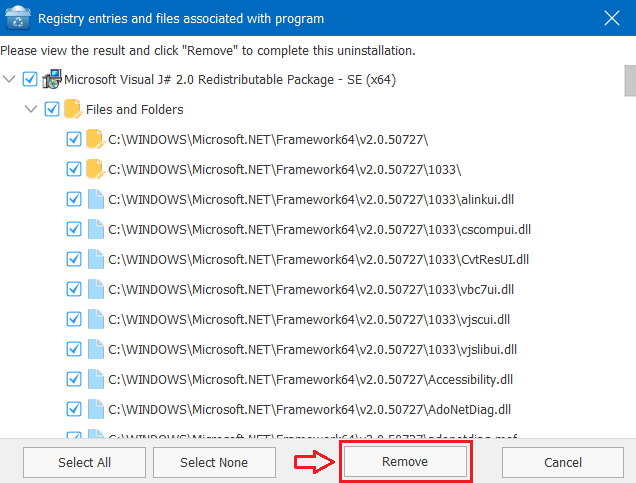The image size is (636, 483).
Task: Uncheck the v2.0.50727\ root folder checkbox
Action: coord(74,139)
